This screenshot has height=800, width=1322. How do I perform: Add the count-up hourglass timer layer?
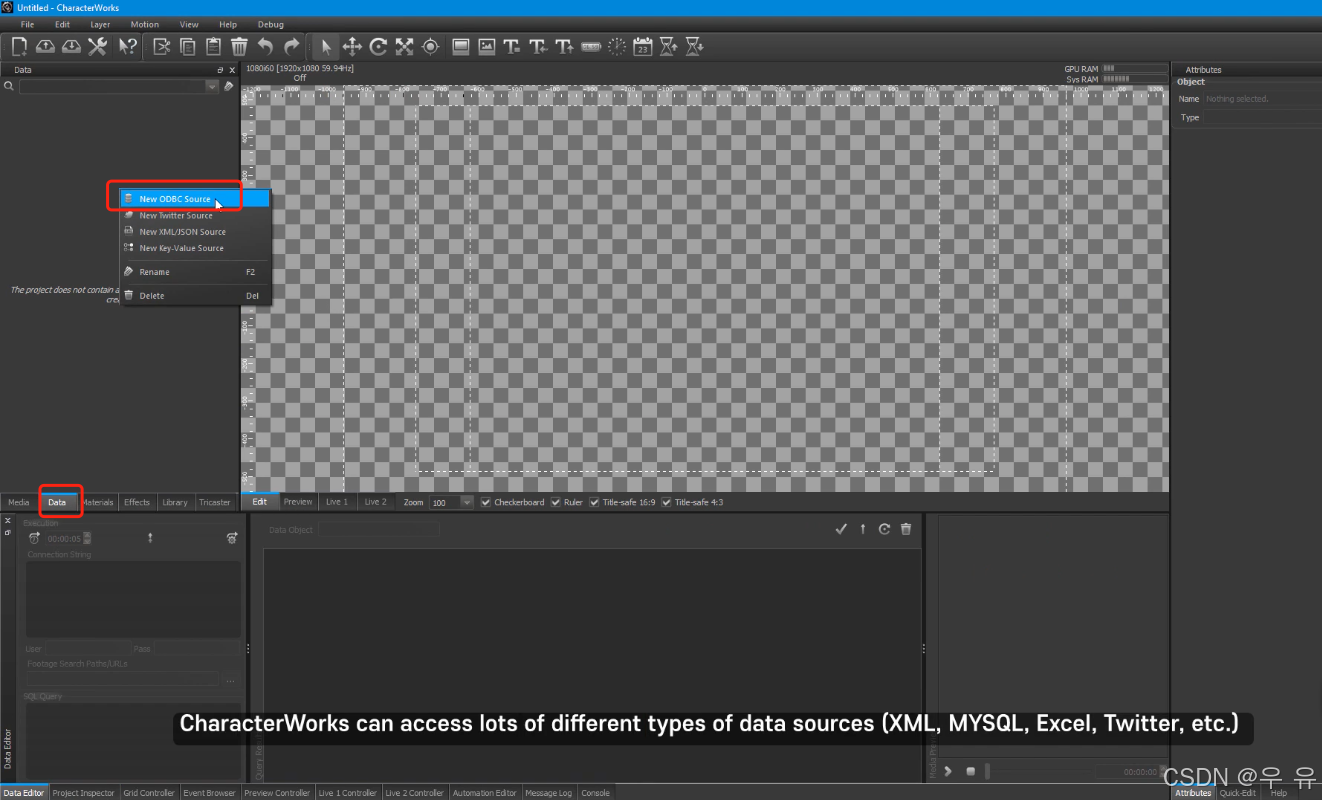coord(669,46)
